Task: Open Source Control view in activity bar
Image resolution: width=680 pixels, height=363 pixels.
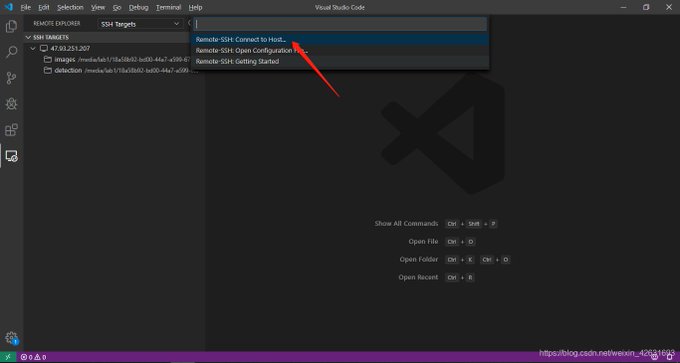Action: tap(11, 78)
